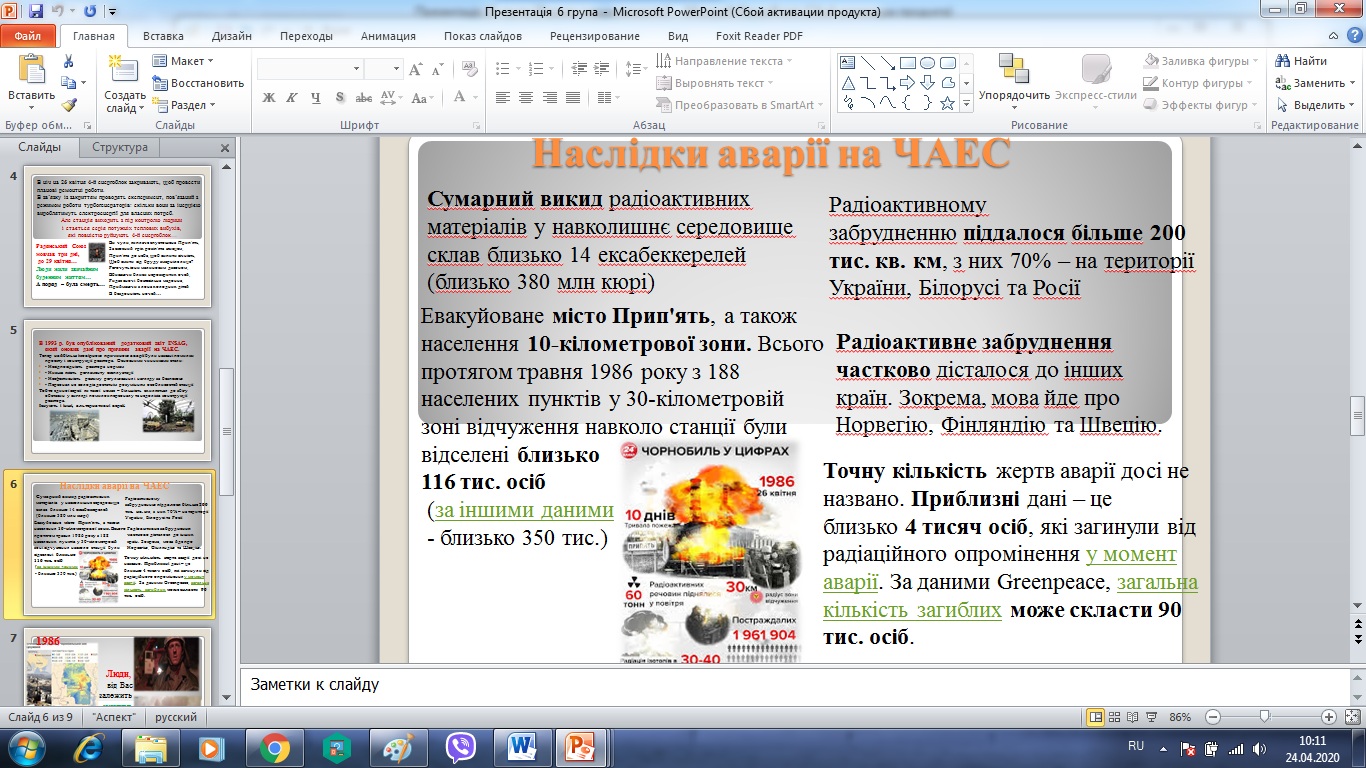1366x768 pixels.
Task: Open the Макет layout dropdown
Action: pyautogui.click(x=182, y=61)
